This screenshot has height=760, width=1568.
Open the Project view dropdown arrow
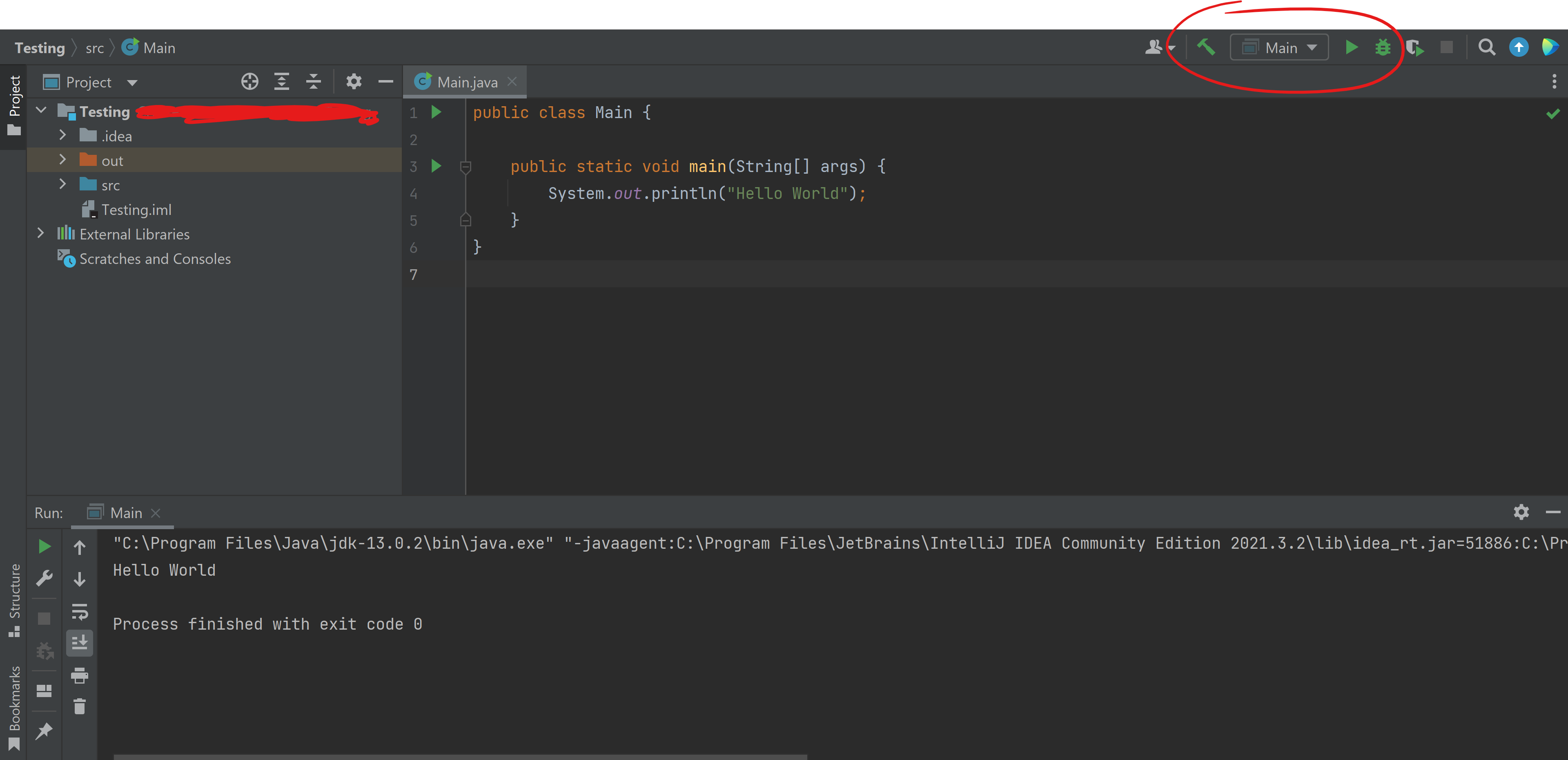[132, 83]
